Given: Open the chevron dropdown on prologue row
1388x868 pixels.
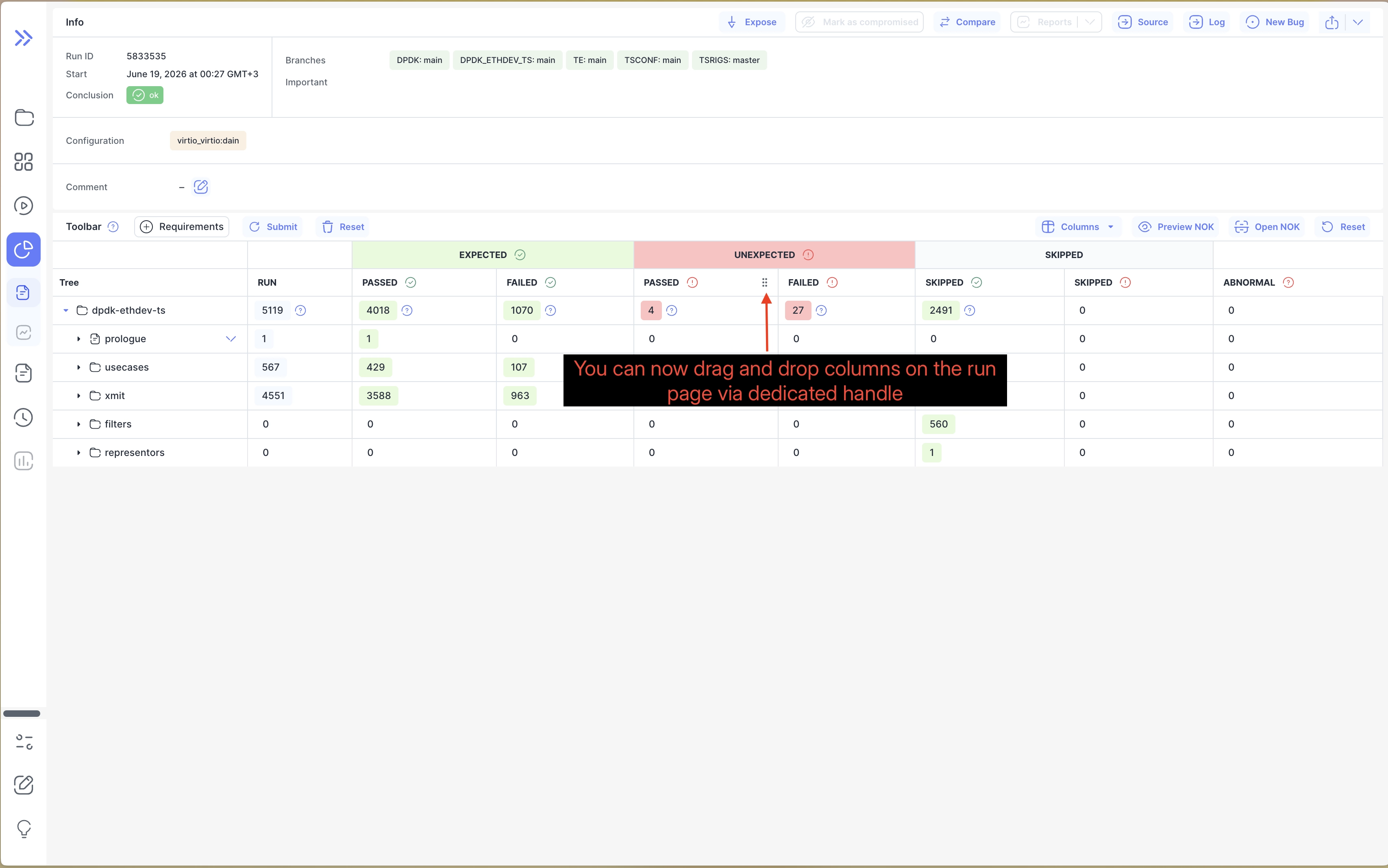Looking at the screenshot, I should [x=231, y=339].
